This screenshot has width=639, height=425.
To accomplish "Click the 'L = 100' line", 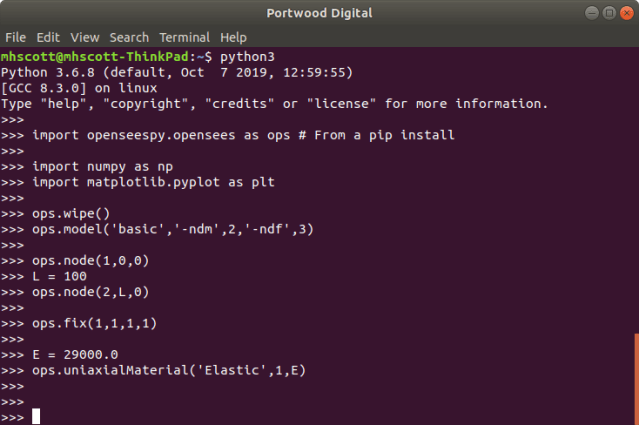I will tap(59, 276).
